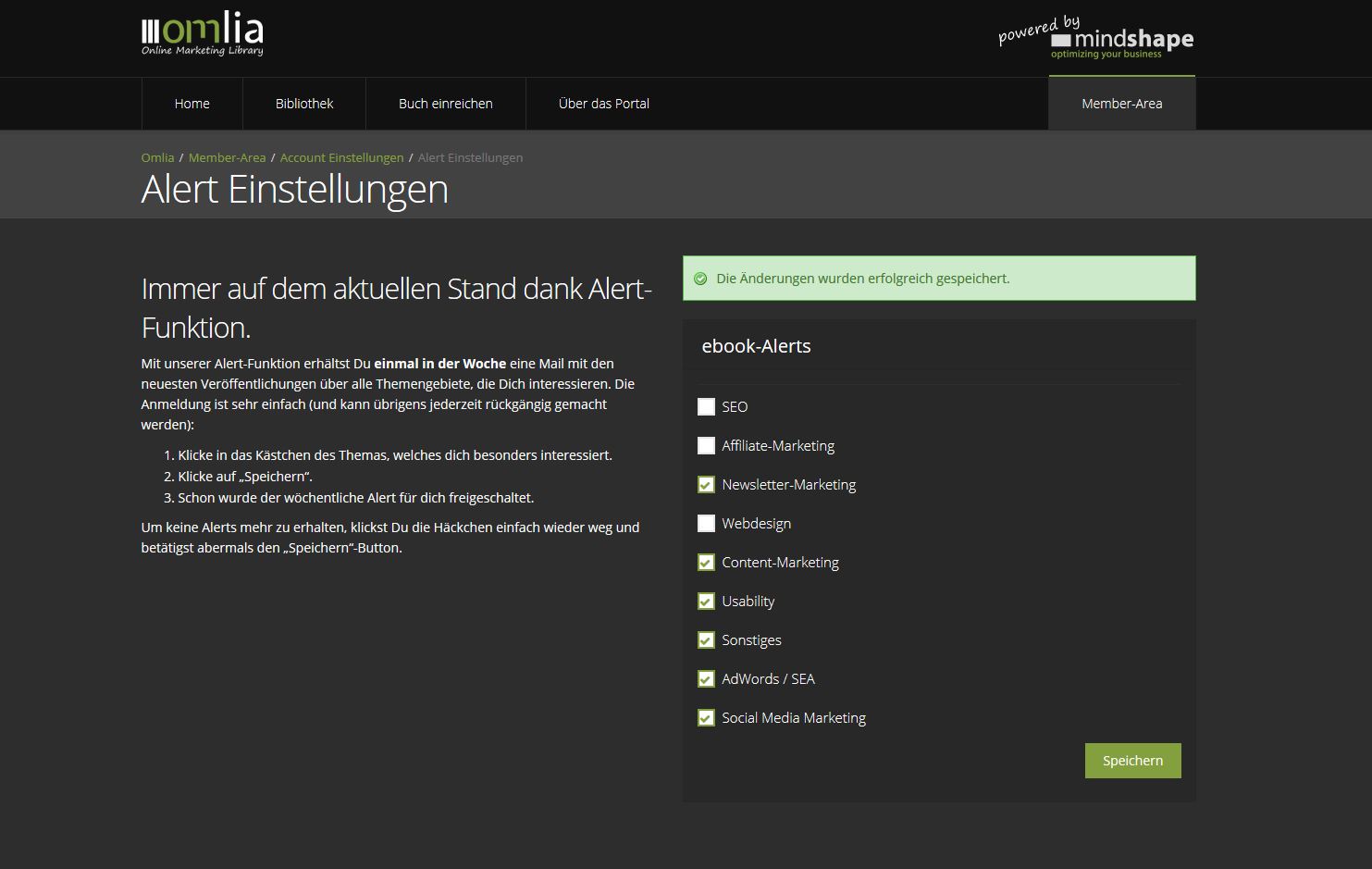
Task: Click the Speichern button
Action: point(1133,761)
